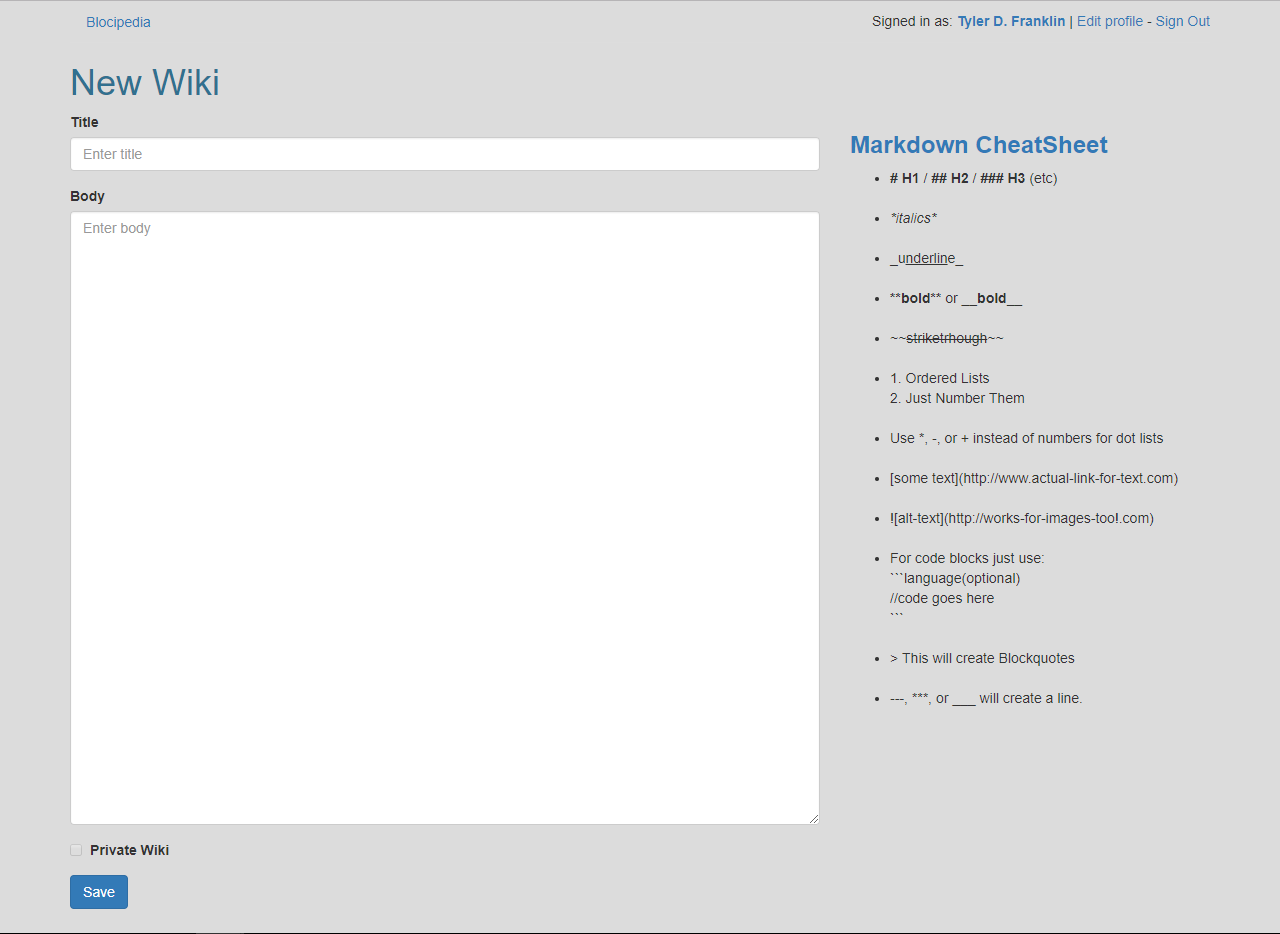
Task: Click the '*italics*' cheatsheet entry
Action: [913, 218]
